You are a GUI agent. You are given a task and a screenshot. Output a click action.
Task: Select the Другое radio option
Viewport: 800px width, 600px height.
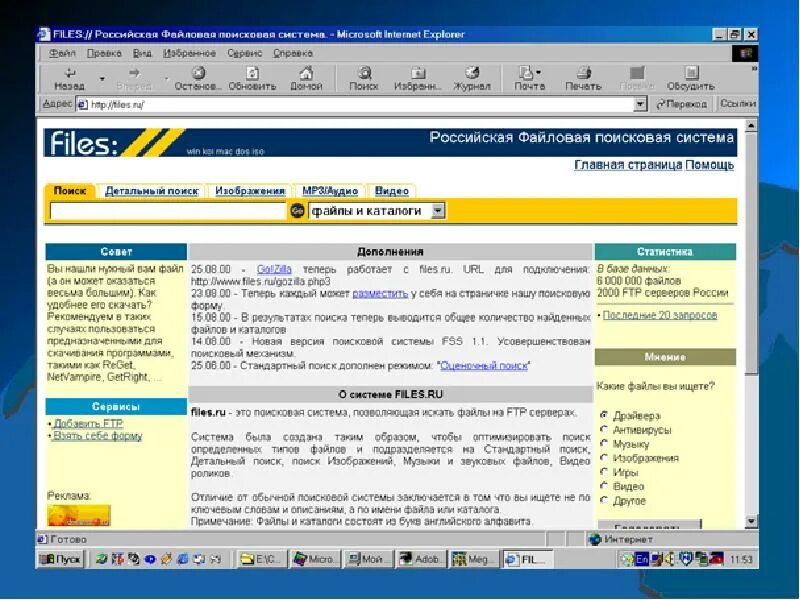pos(604,500)
